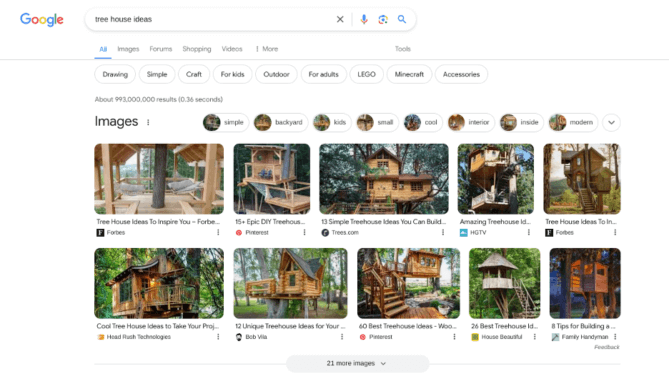Open options for HGTV result

(x=529, y=232)
